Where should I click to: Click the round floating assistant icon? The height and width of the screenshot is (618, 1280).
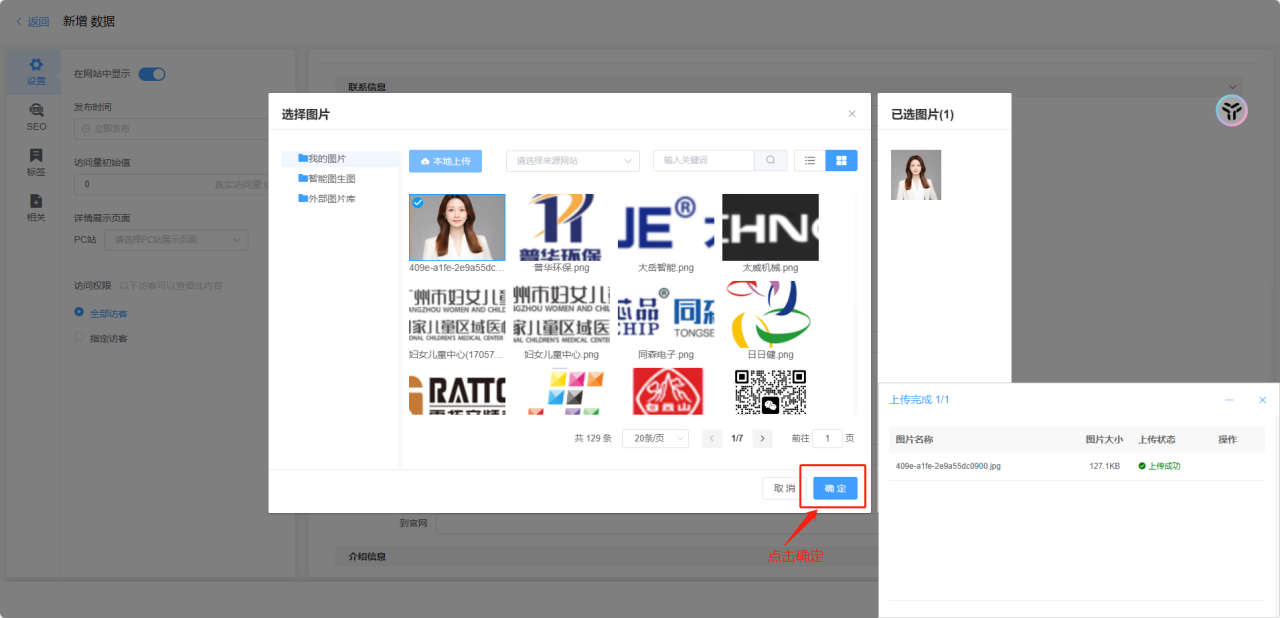pyautogui.click(x=1231, y=111)
